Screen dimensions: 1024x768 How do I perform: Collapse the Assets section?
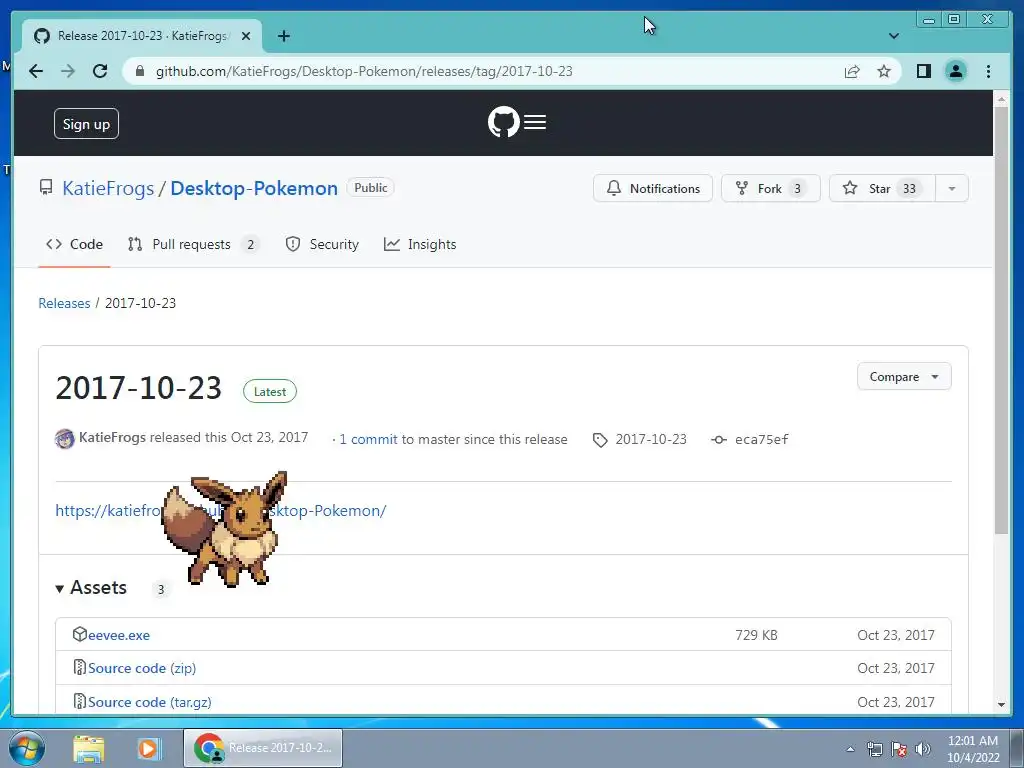pyautogui.click(x=91, y=588)
